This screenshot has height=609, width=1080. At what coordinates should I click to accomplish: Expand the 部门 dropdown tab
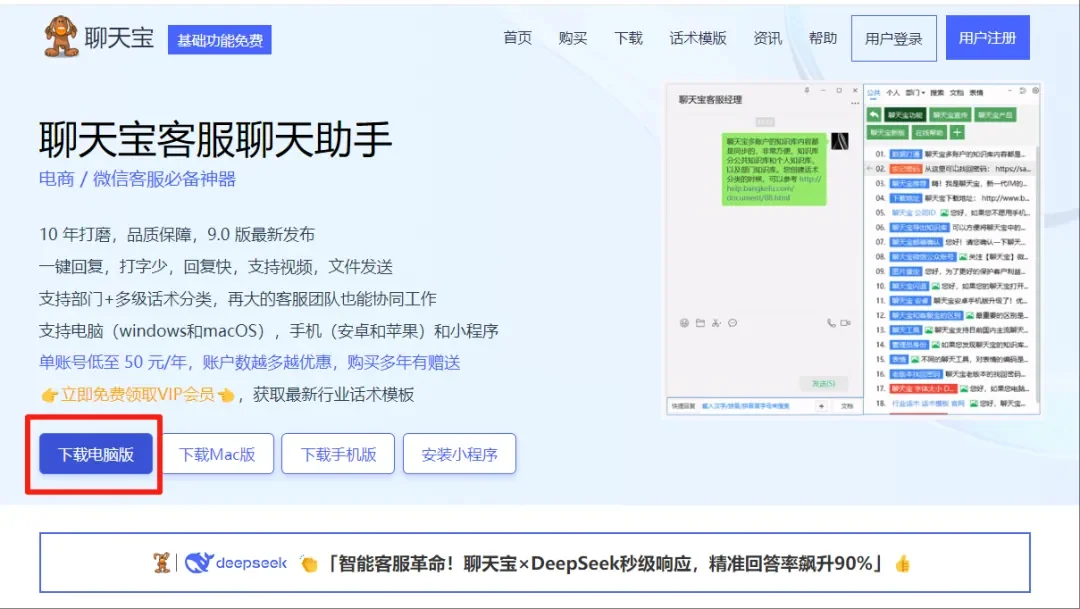(x=915, y=92)
